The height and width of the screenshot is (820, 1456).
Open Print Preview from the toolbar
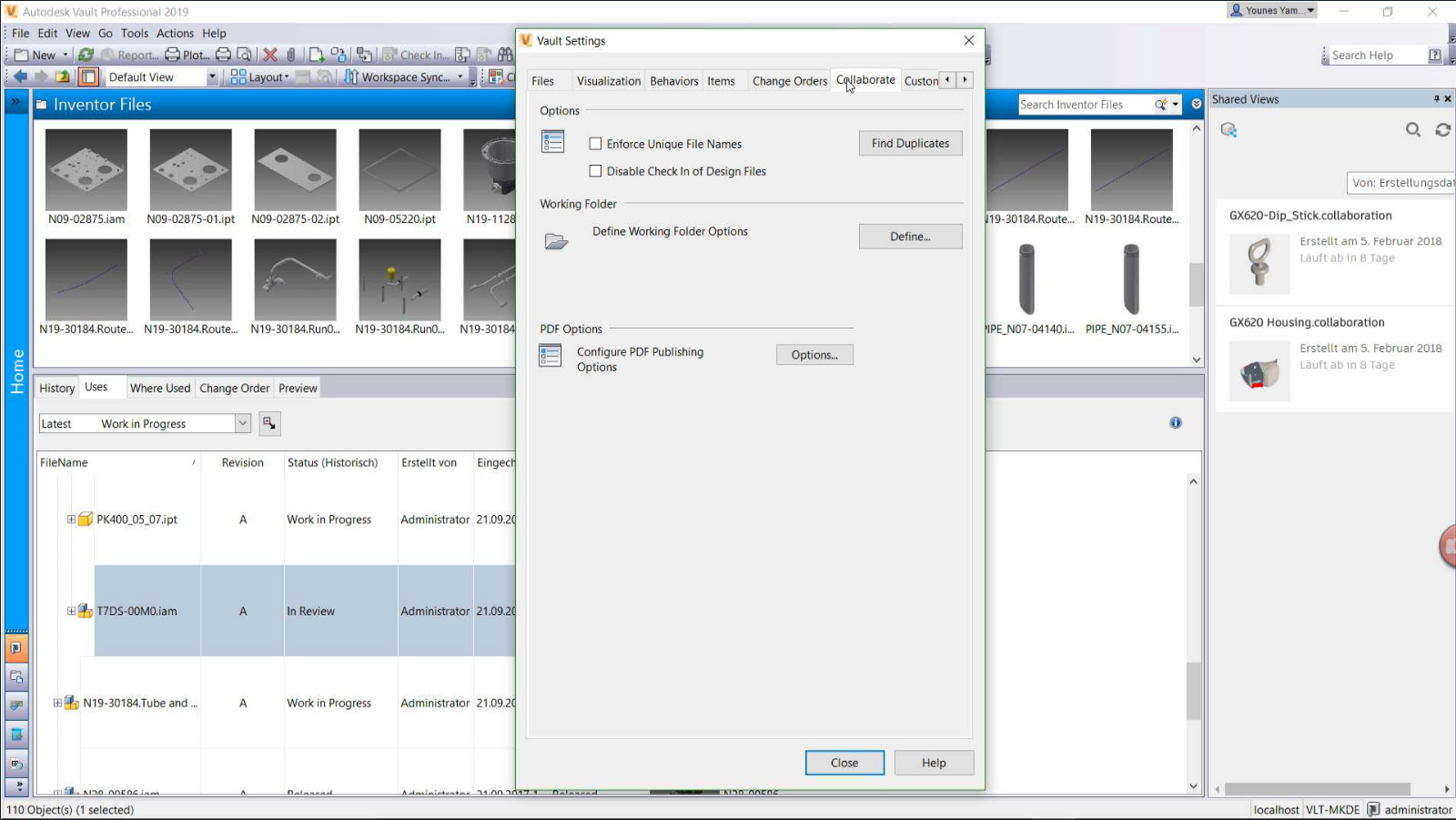pyautogui.click(x=244, y=55)
